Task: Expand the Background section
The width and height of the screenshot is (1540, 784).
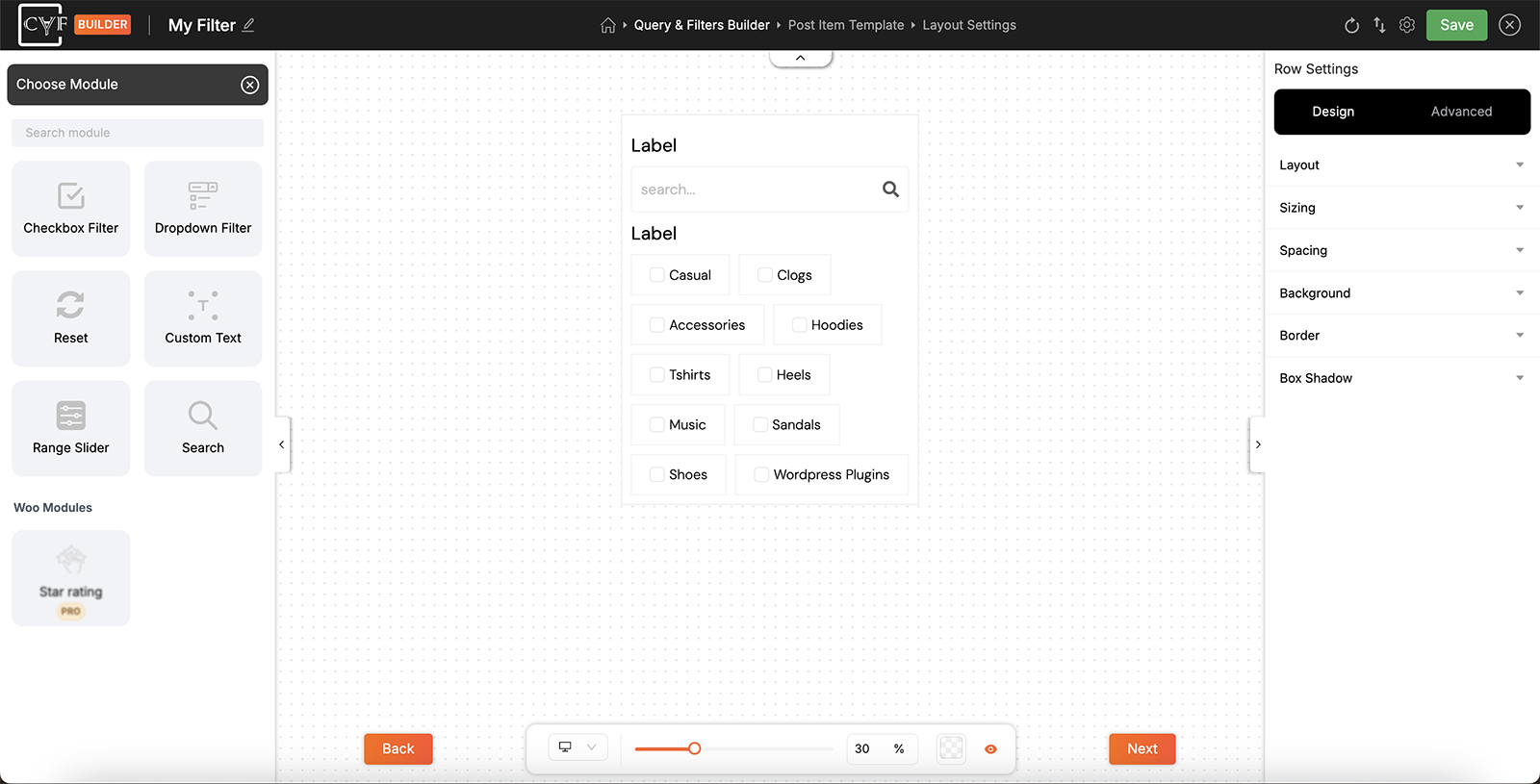Action: 1401,292
